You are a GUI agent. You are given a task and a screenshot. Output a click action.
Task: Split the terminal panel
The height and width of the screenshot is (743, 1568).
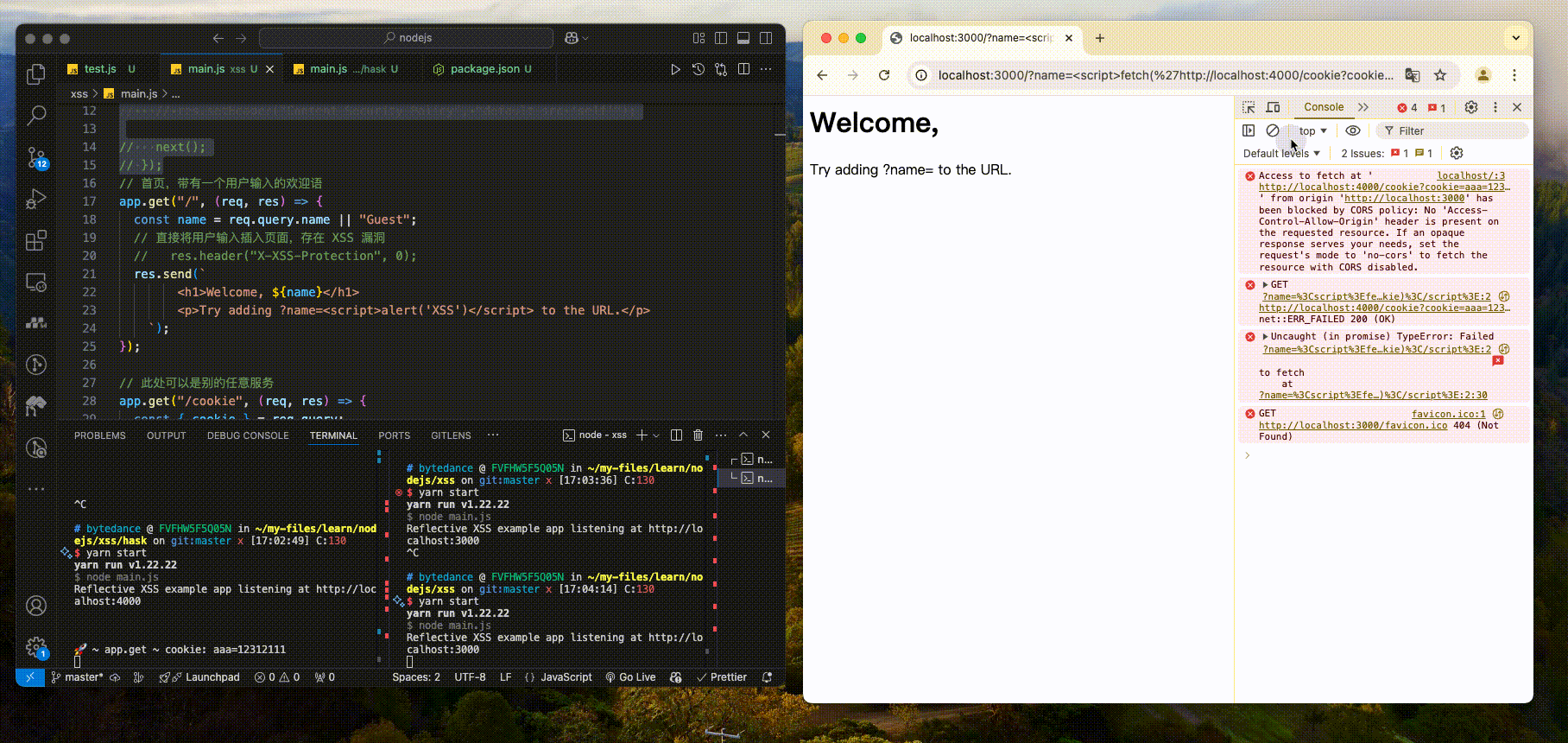676,435
